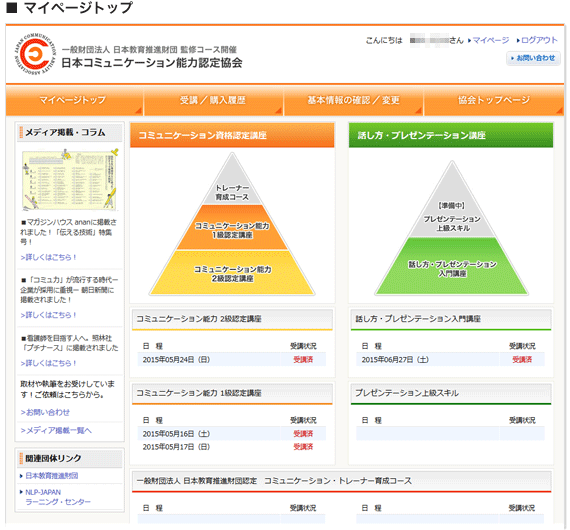Click the 日本コミュニケーション能力認定協会 title text
Viewport: 570px width, 530px height.
pos(152,63)
